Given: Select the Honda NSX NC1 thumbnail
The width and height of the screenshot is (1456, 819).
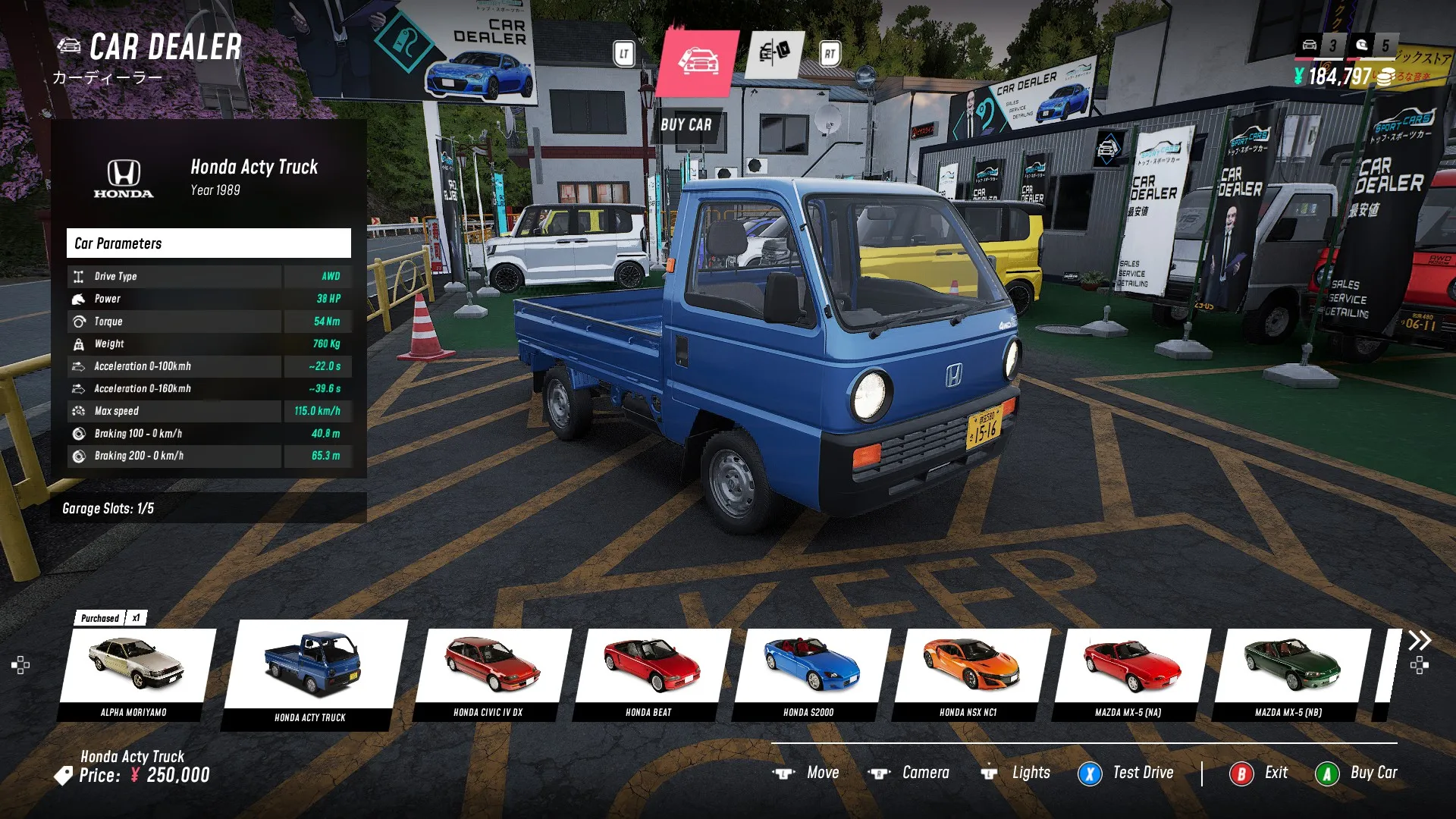Looking at the screenshot, I should click(x=971, y=674).
